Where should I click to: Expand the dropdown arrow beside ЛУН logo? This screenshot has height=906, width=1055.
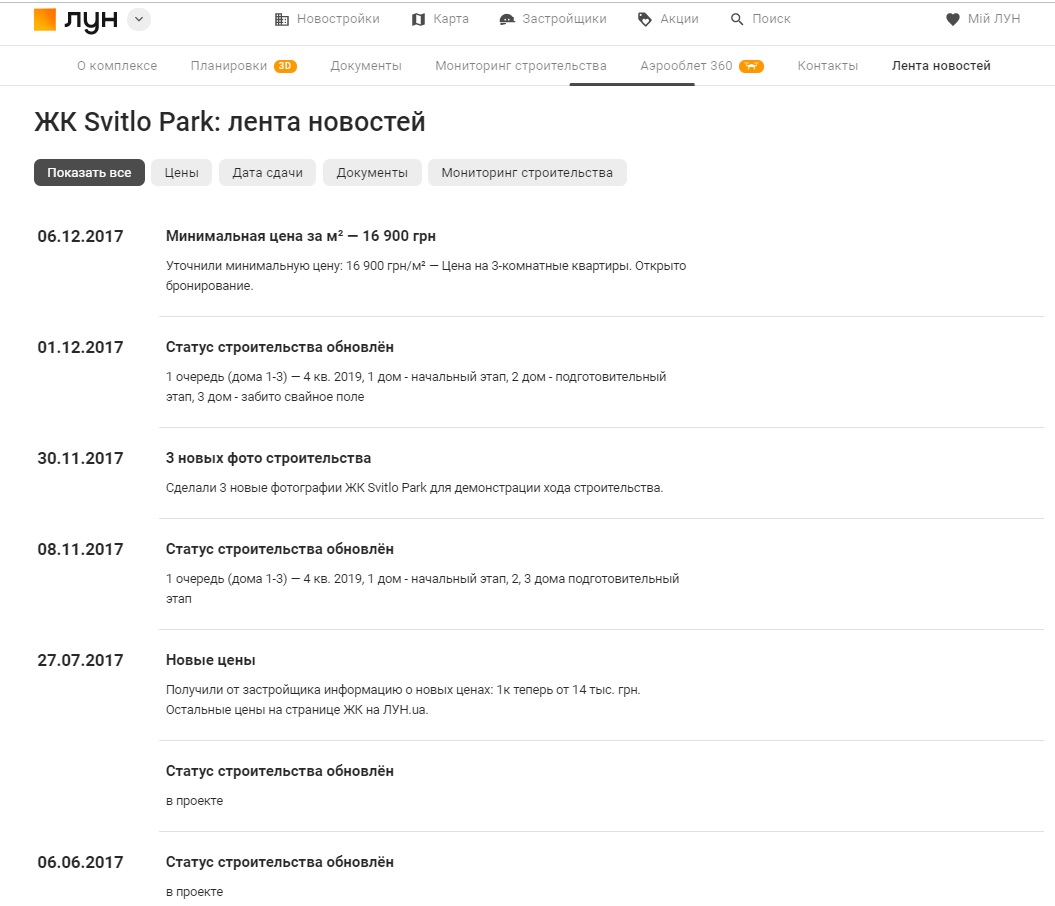pyautogui.click(x=139, y=20)
